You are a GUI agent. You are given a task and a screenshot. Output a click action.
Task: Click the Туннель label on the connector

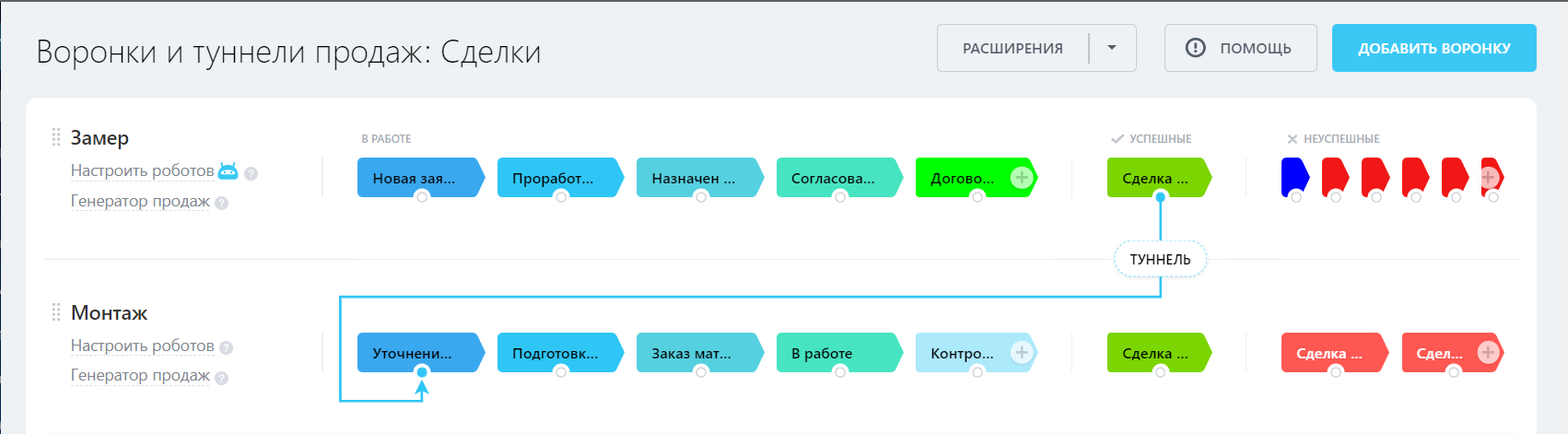pos(1160,260)
